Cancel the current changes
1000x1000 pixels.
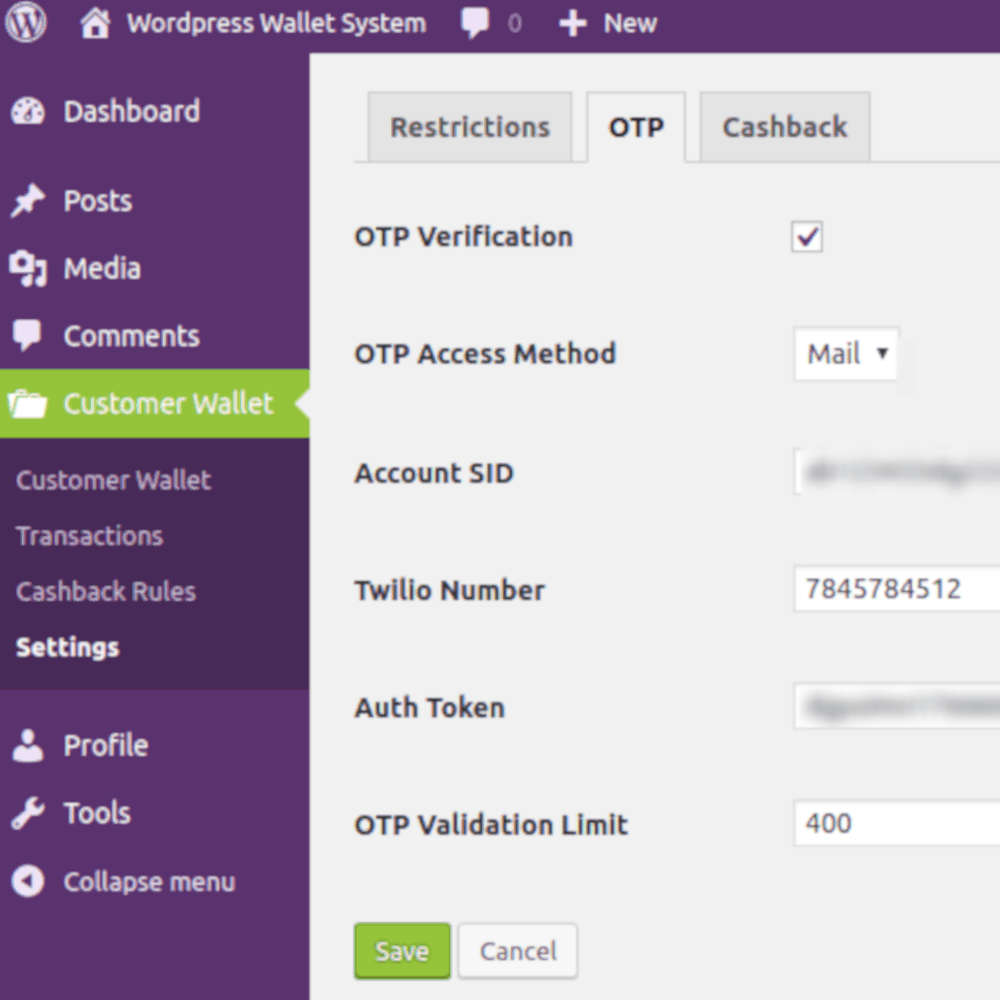[x=517, y=950]
